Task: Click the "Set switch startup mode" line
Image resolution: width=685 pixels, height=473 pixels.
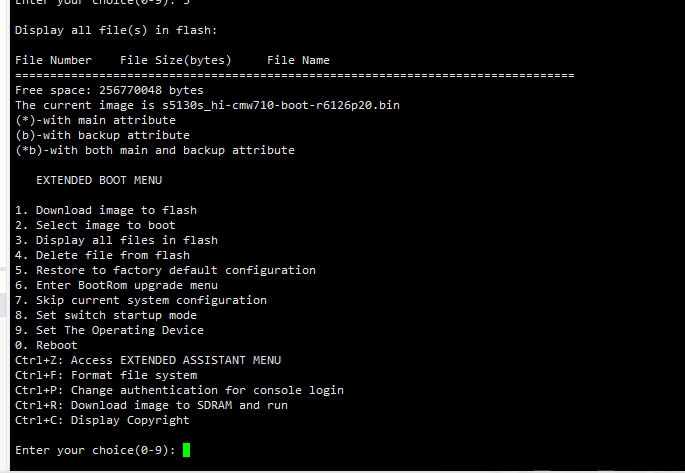Action: click(106, 315)
